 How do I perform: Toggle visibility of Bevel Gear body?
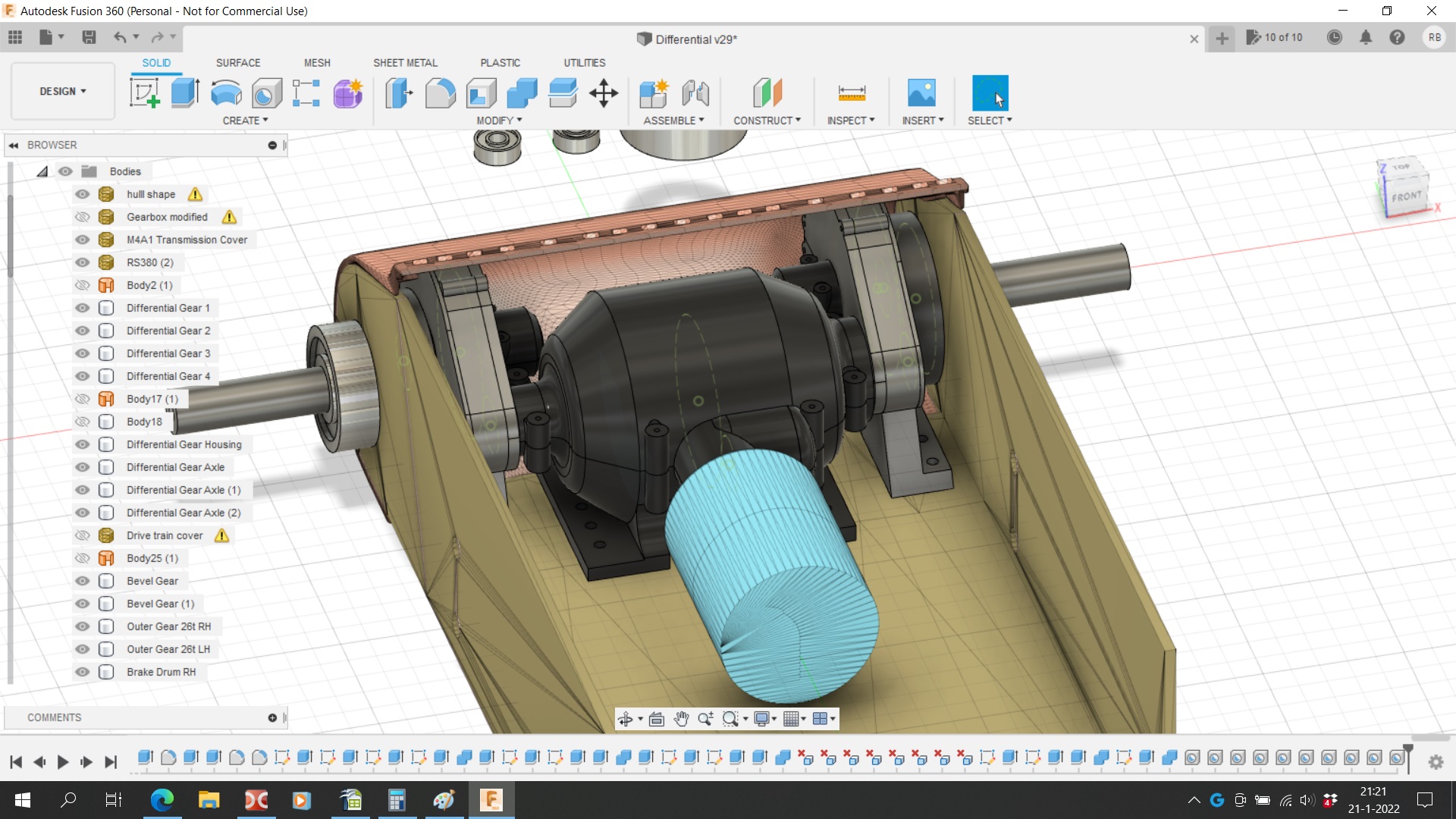[82, 581]
